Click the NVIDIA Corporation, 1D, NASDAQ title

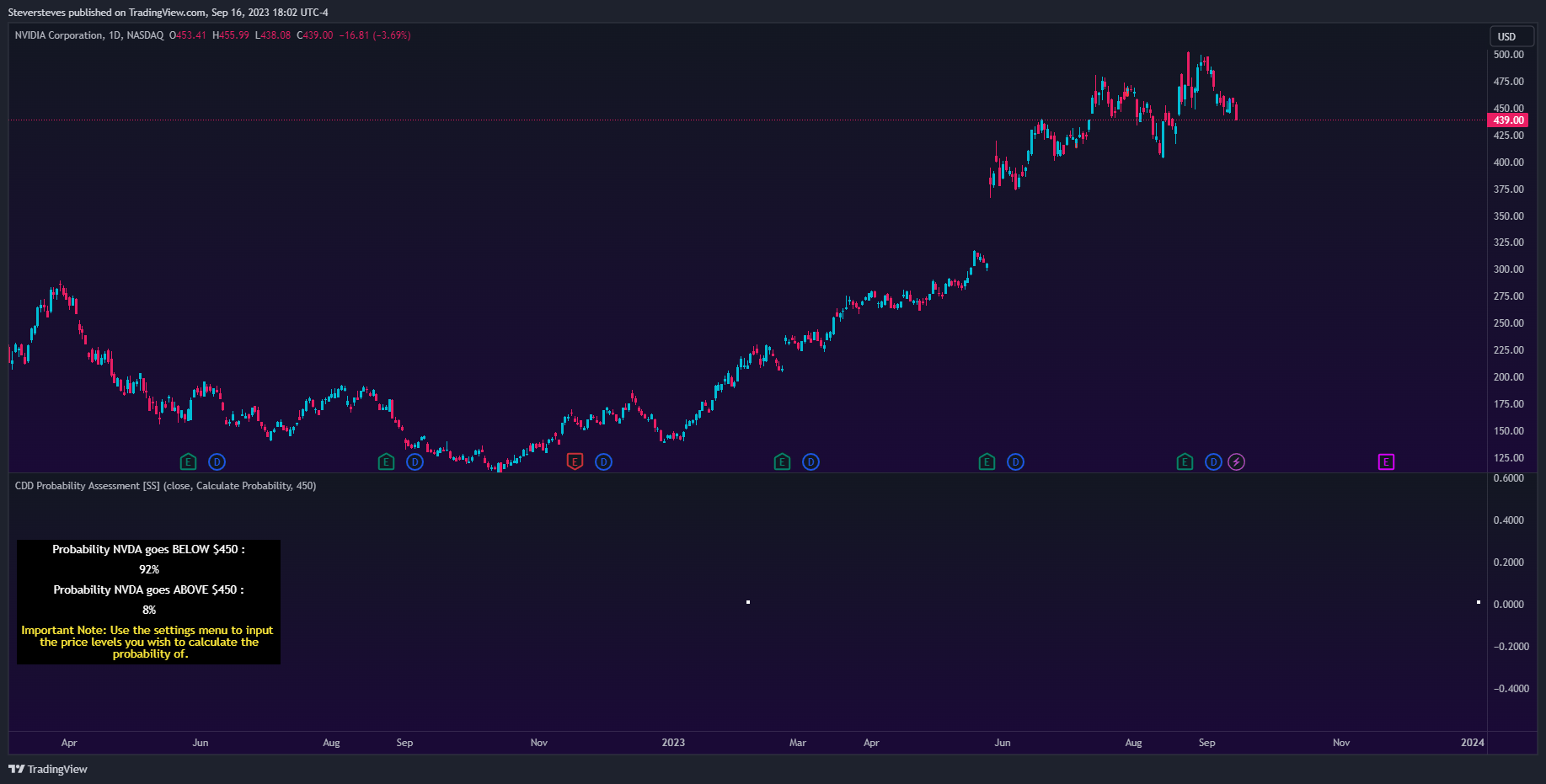coord(89,35)
